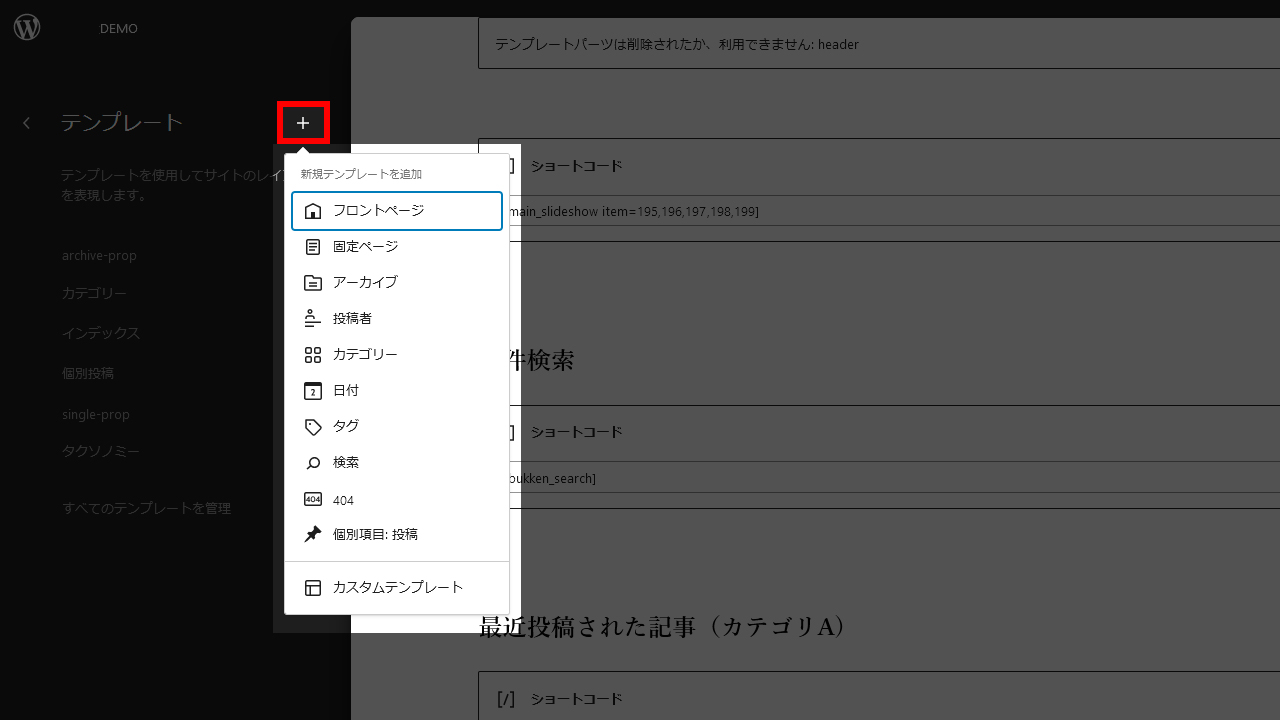The height and width of the screenshot is (720, 1280).
Task: Click the plus add new template button
Action: pyautogui.click(x=303, y=123)
